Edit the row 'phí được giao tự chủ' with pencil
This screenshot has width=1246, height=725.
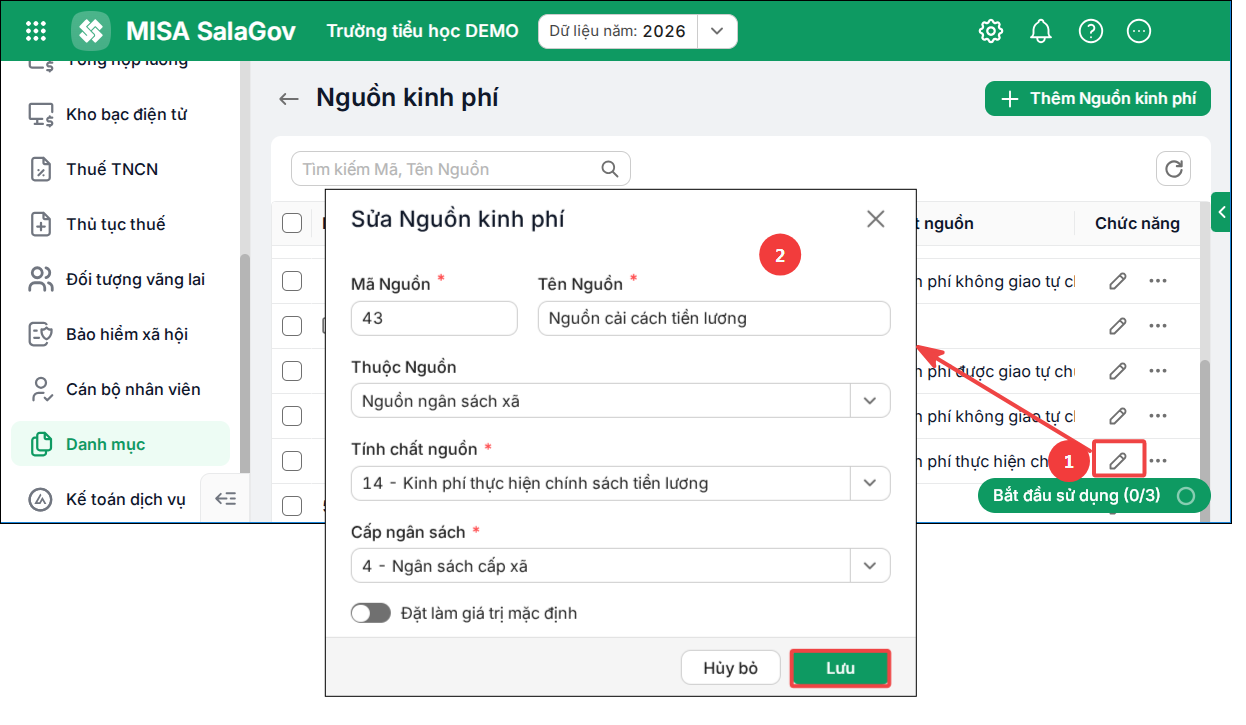pos(1118,371)
